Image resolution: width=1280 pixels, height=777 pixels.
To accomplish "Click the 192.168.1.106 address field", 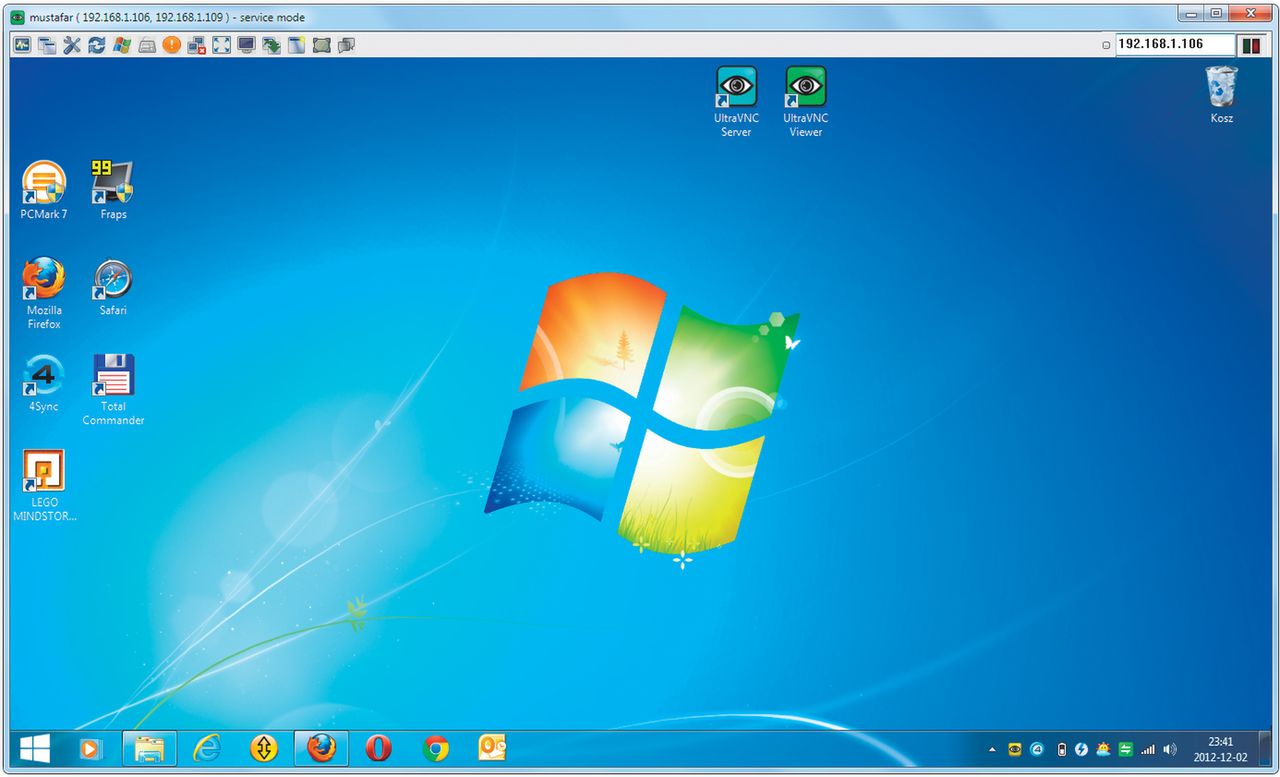I will [x=1175, y=45].
